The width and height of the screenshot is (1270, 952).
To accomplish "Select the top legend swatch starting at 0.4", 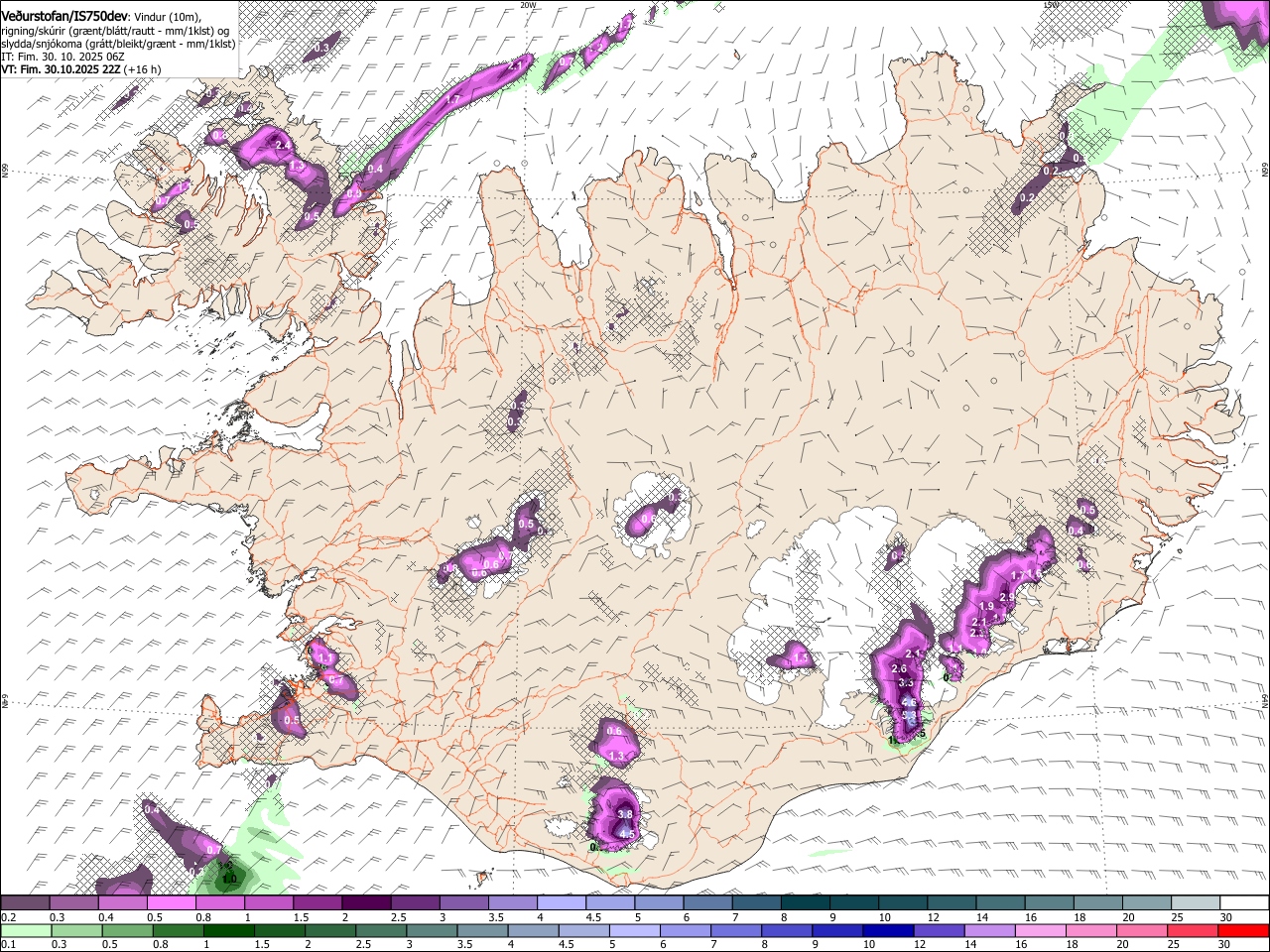I will (122, 903).
